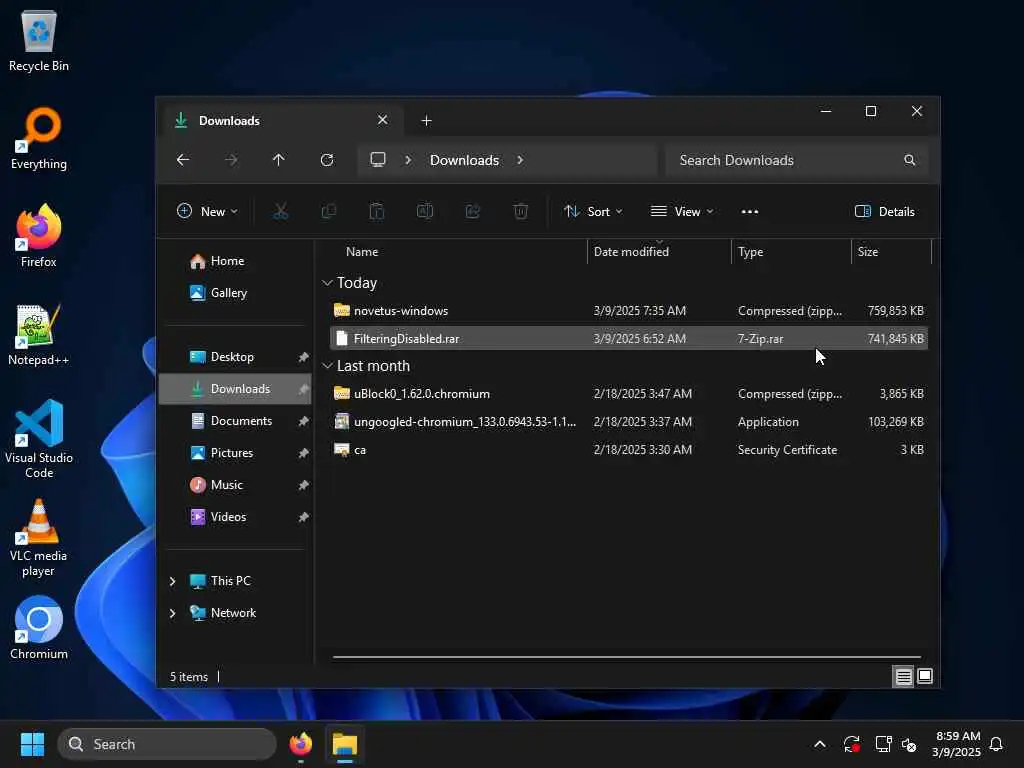
Task: Open Firefox from the taskbar
Action: pyautogui.click(x=301, y=744)
